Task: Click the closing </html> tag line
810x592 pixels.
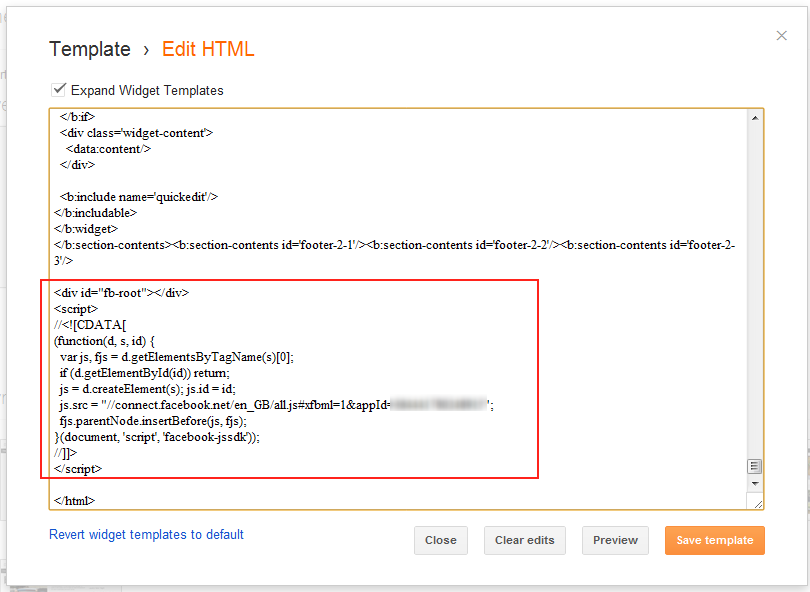Action: pyautogui.click(x=74, y=501)
